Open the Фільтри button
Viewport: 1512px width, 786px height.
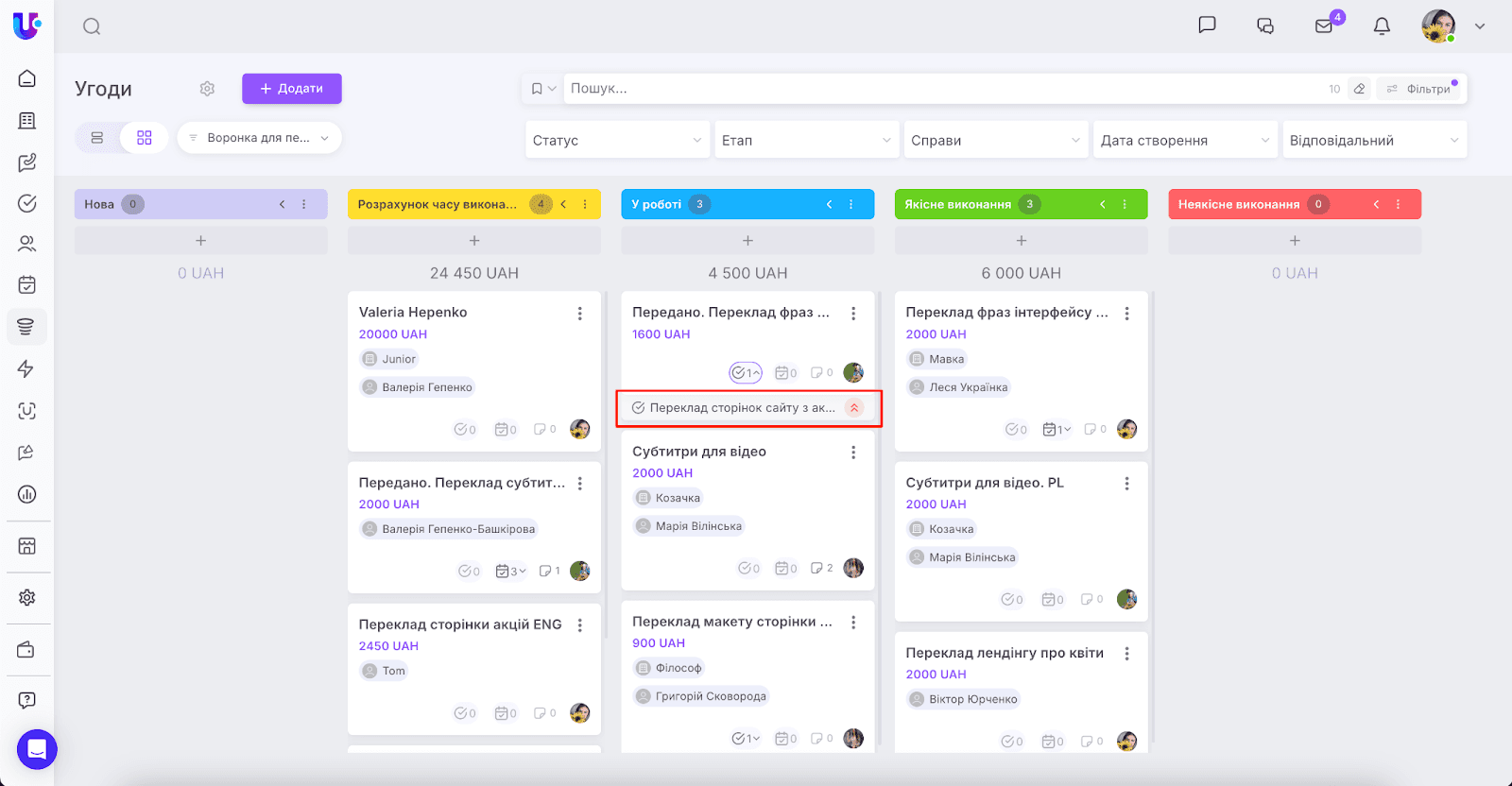click(1419, 89)
